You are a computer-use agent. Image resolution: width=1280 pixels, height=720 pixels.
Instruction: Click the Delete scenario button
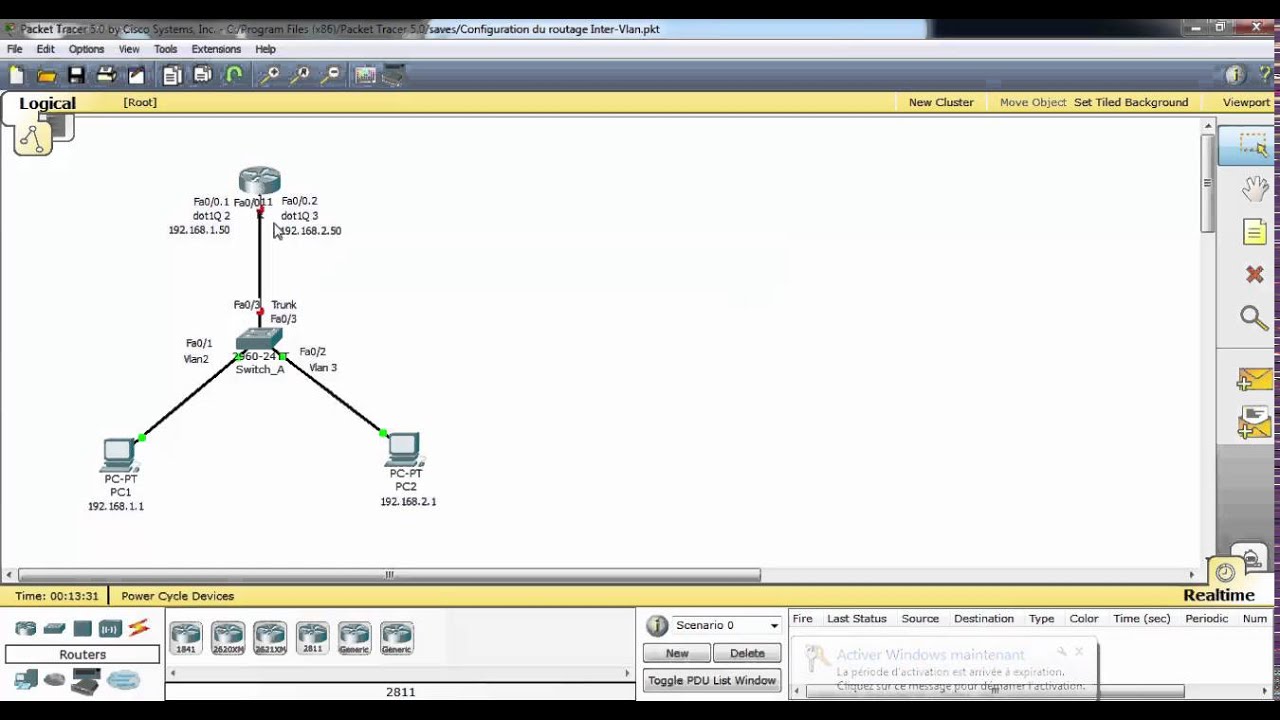coord(747,653)
